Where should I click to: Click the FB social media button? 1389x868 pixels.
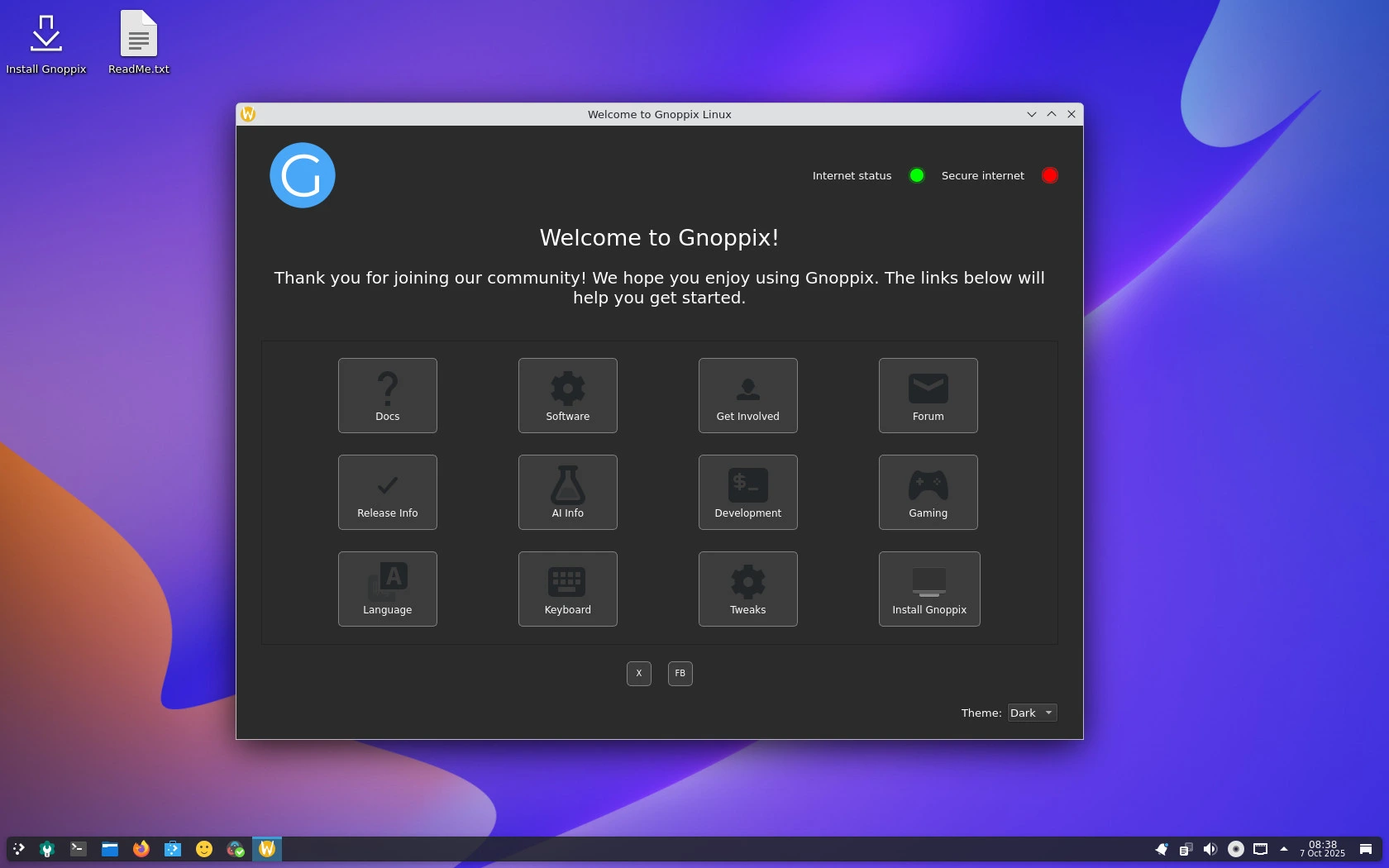pos(680,674)
